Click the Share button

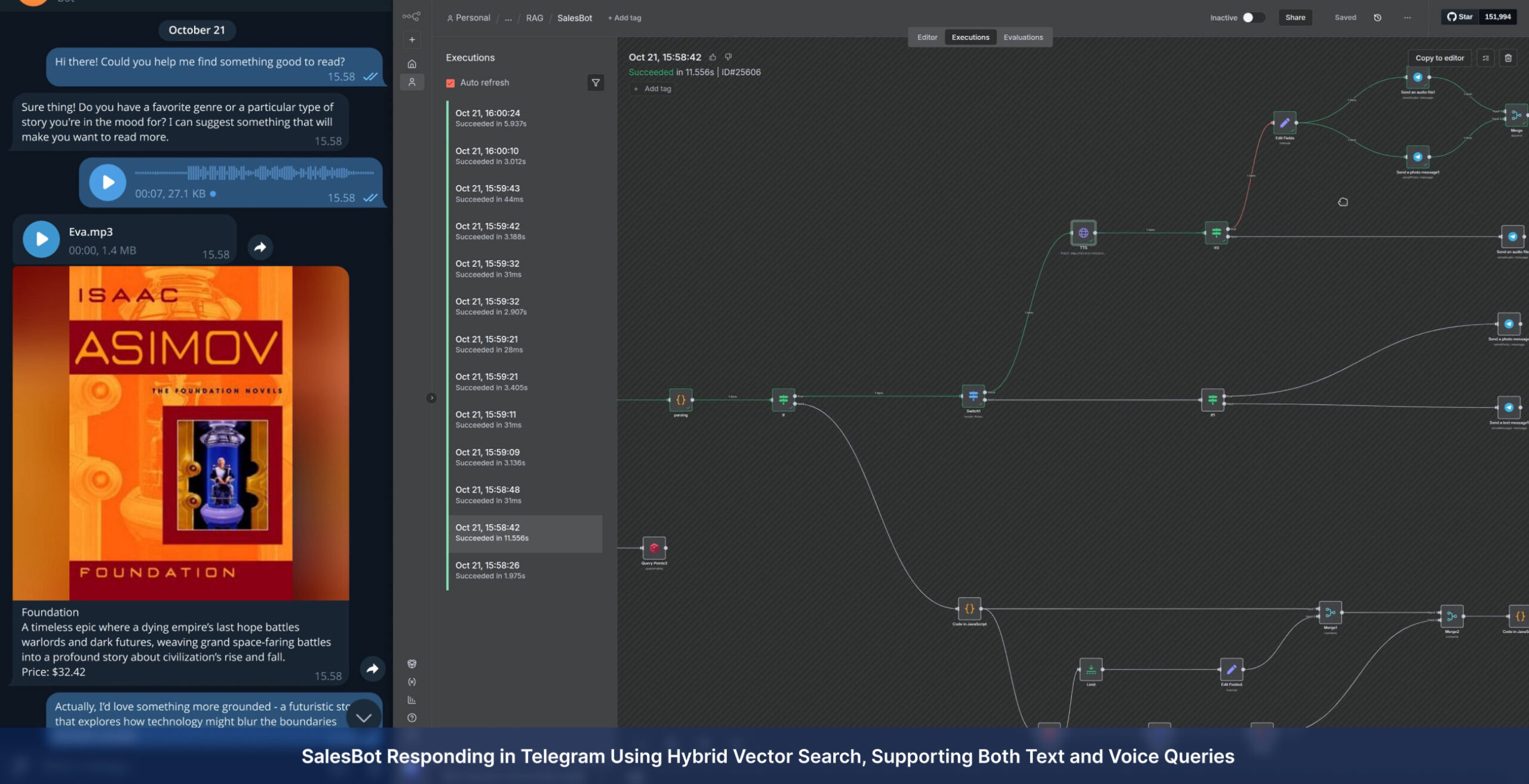(x=1295, y=17)
